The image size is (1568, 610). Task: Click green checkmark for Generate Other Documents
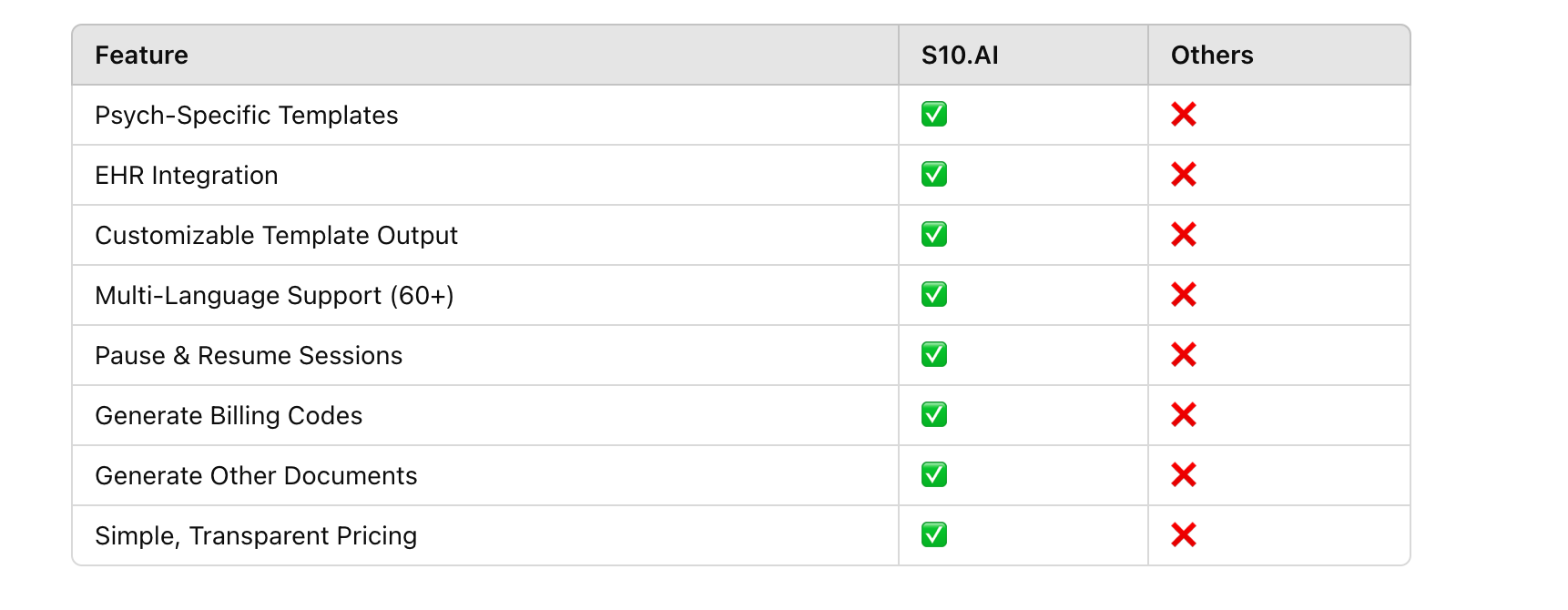934,475
